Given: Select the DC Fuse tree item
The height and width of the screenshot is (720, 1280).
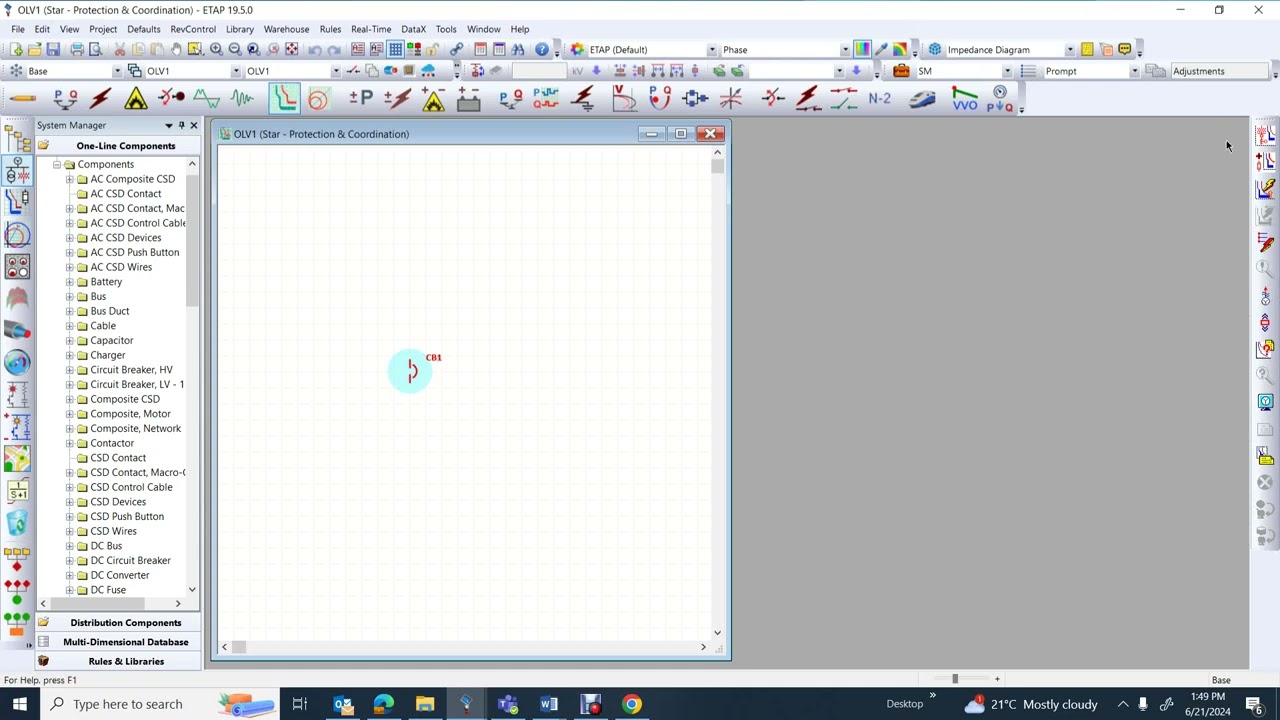Looking at the screenshot, I should pyautogui.click(x=108, y=590).
